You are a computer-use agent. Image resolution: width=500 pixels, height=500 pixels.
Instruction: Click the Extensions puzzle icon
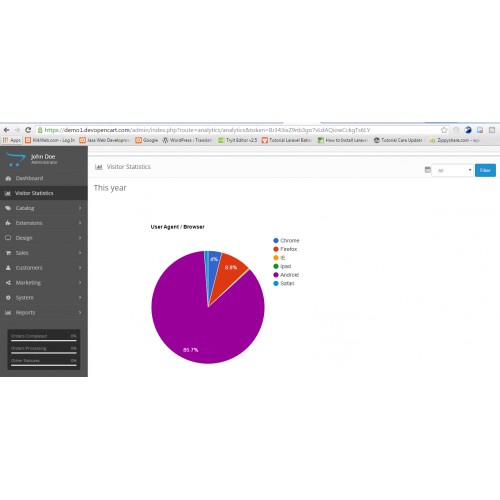tap(8, 223)
